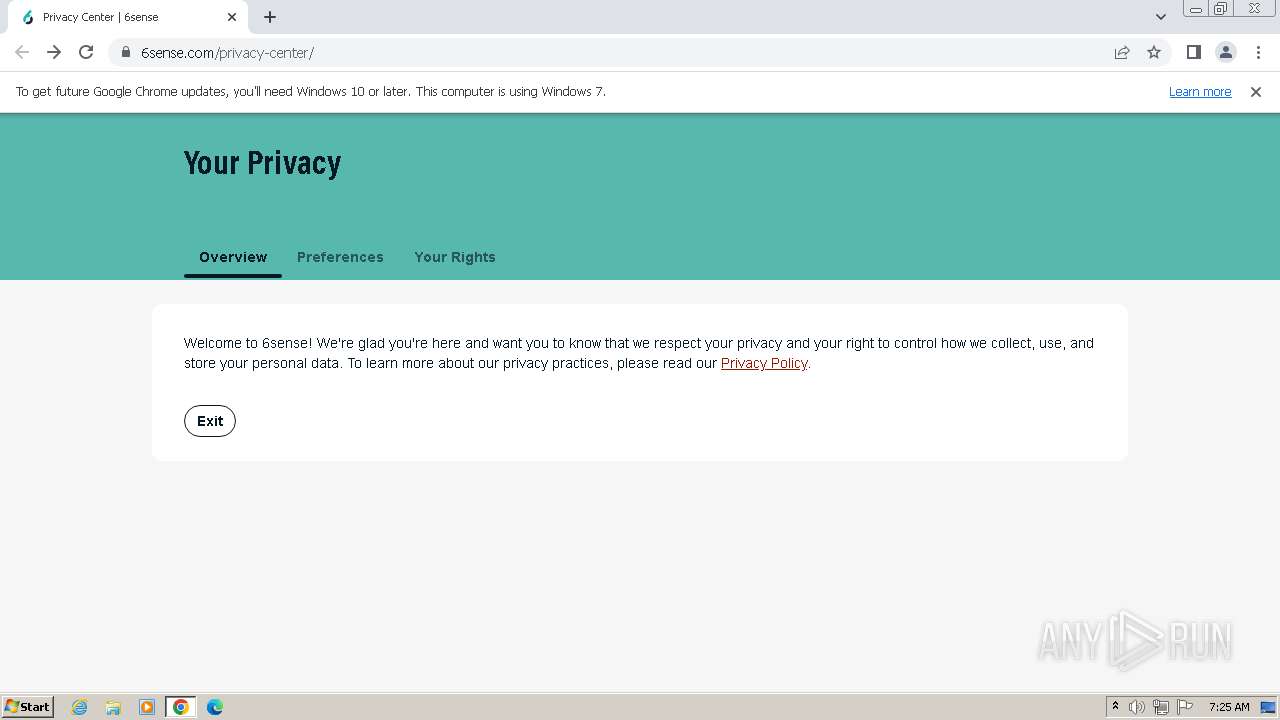Restore down the Chrome window
The image size is (1280, 720).
[x=1221, y=9]
